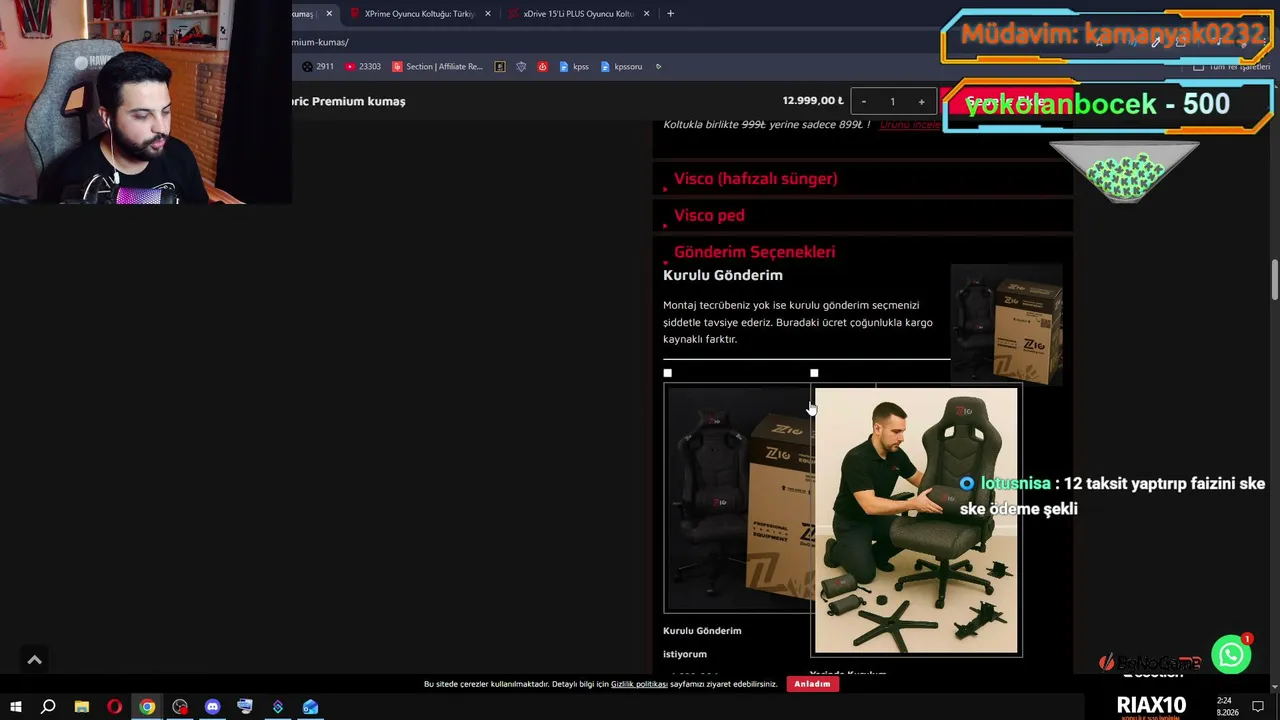Close the active kumaş tab
This screenshot has width=1280, height=720.
329,14
